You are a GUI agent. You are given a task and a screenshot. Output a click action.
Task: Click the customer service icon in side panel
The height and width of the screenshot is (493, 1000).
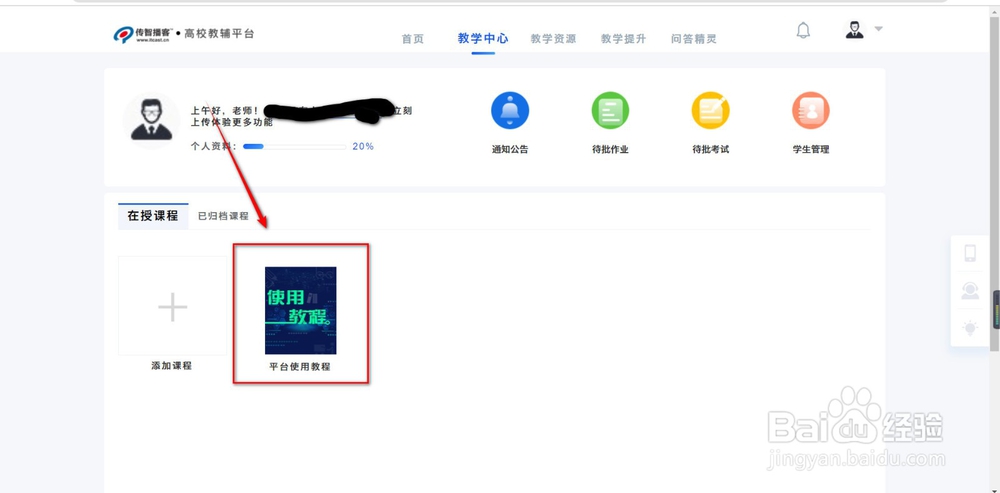(970, 291)
